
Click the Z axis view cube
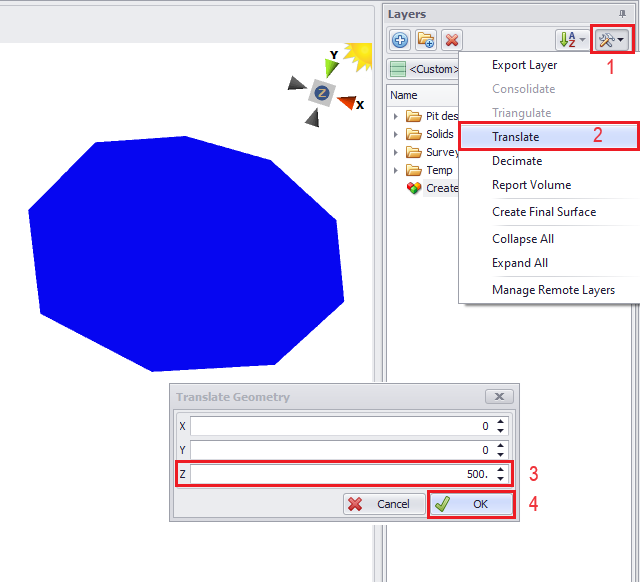[x=322, y=93]
